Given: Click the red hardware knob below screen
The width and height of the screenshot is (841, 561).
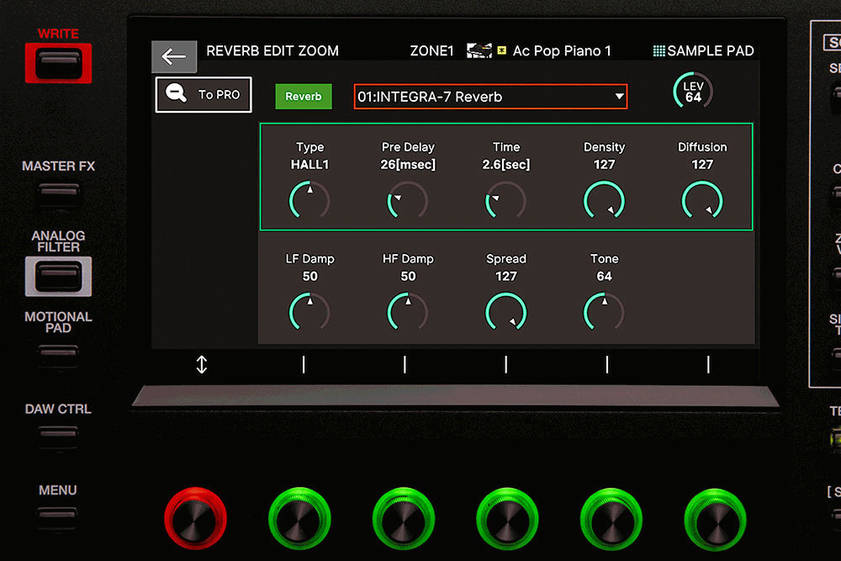Looking at the screenshot, I should pyautogui.click(x=195, y=520).
